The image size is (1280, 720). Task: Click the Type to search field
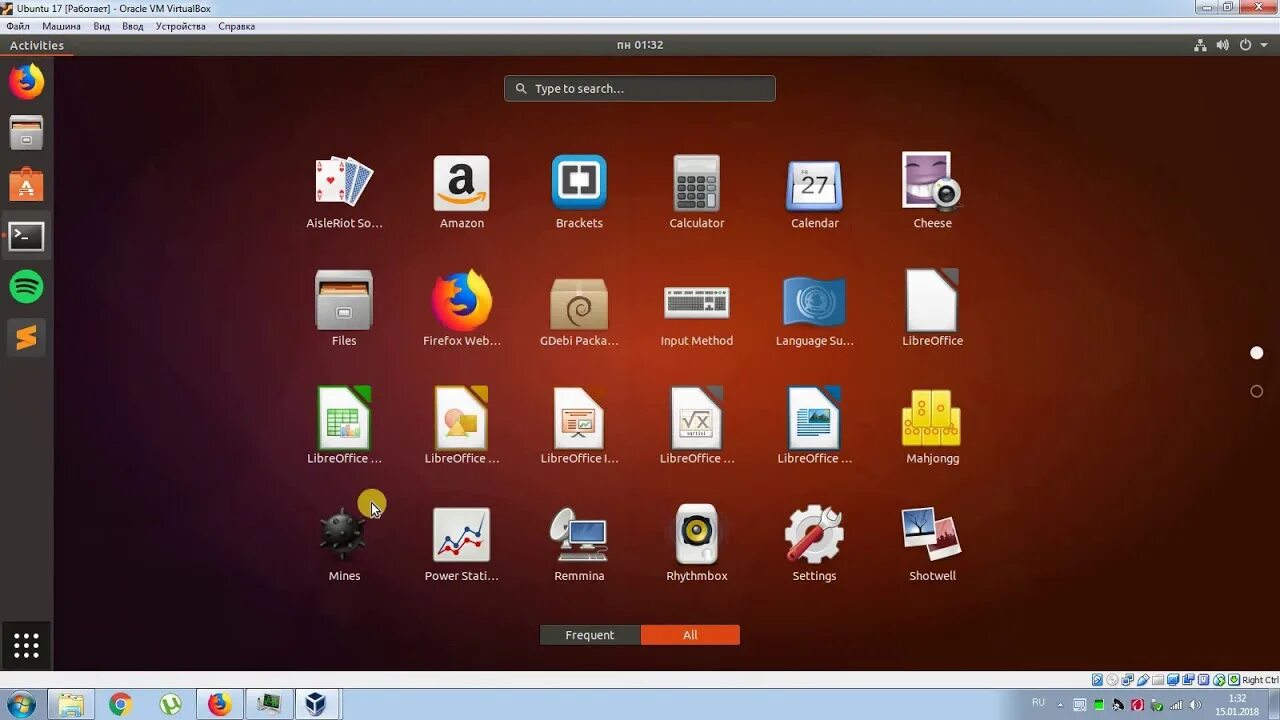coord(640,89)
